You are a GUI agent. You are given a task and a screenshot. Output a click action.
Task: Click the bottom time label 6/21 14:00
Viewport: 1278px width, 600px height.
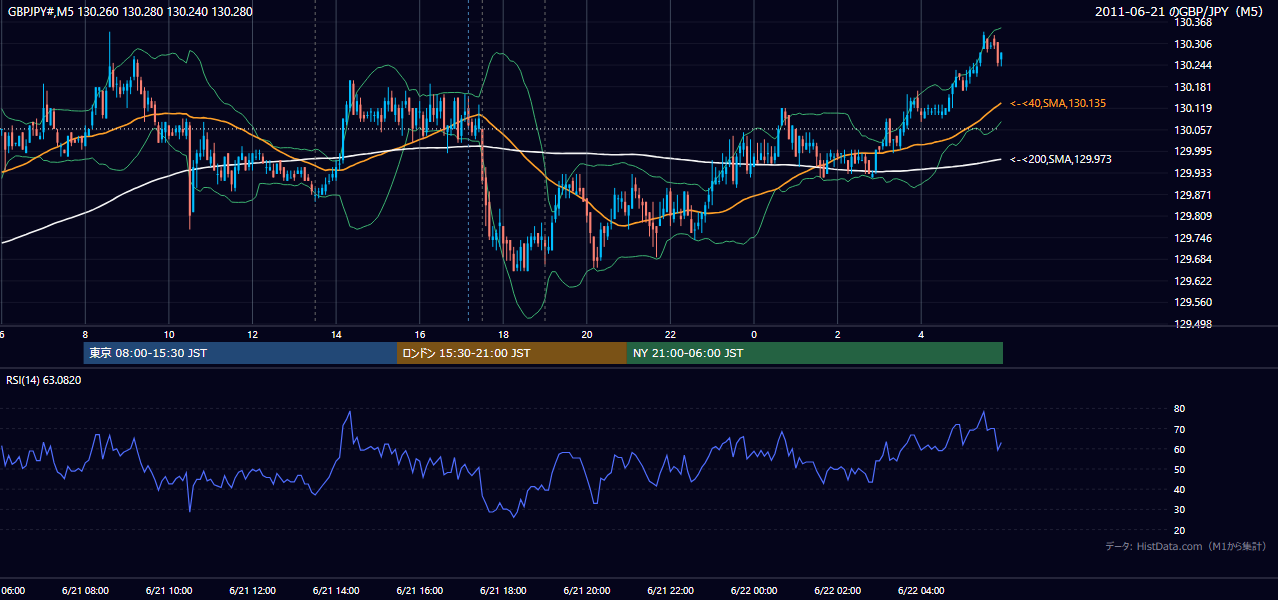coord(336,591)
